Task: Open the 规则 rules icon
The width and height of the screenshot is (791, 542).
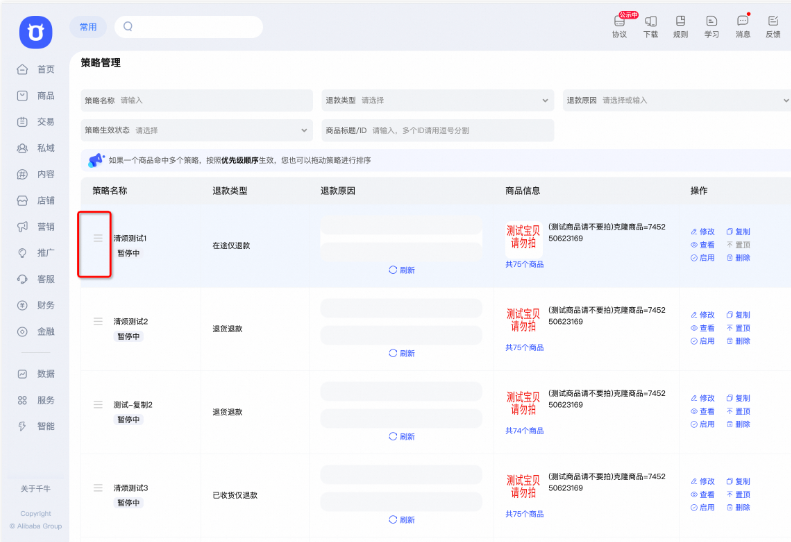Action: tap(681, 27)
